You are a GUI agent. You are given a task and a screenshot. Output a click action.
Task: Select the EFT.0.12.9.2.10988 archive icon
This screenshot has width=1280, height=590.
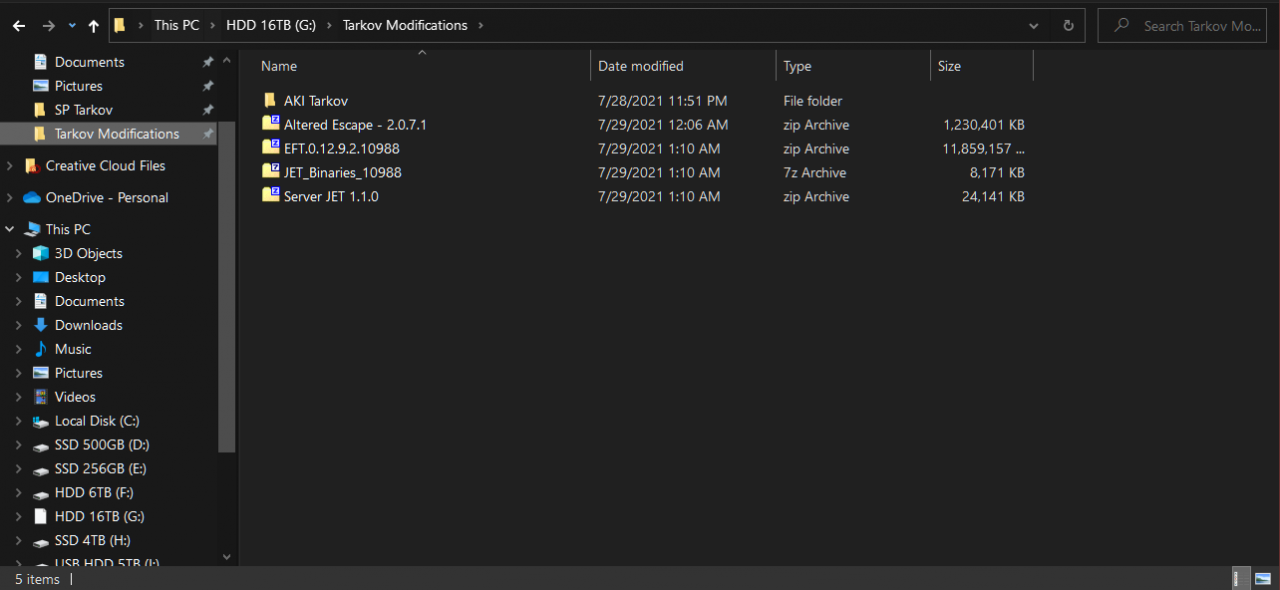pyautogui.click(x=270, y=148)
